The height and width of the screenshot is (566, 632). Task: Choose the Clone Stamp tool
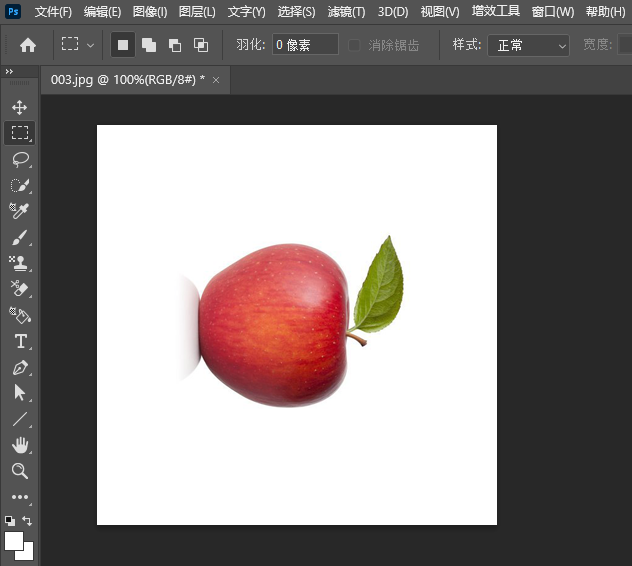click(20, 264)
